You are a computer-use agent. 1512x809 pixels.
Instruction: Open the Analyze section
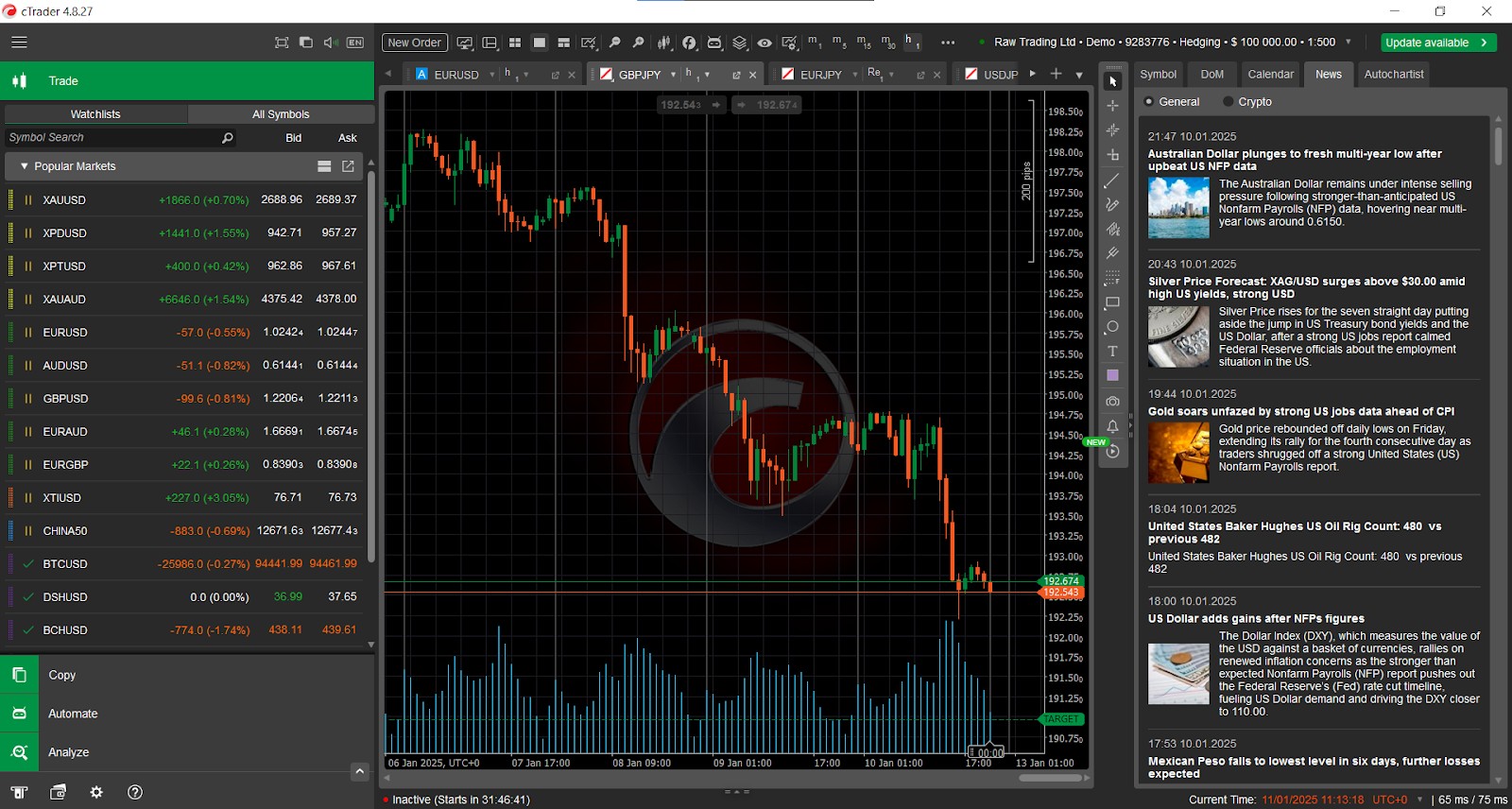click(x=187, y=752)
